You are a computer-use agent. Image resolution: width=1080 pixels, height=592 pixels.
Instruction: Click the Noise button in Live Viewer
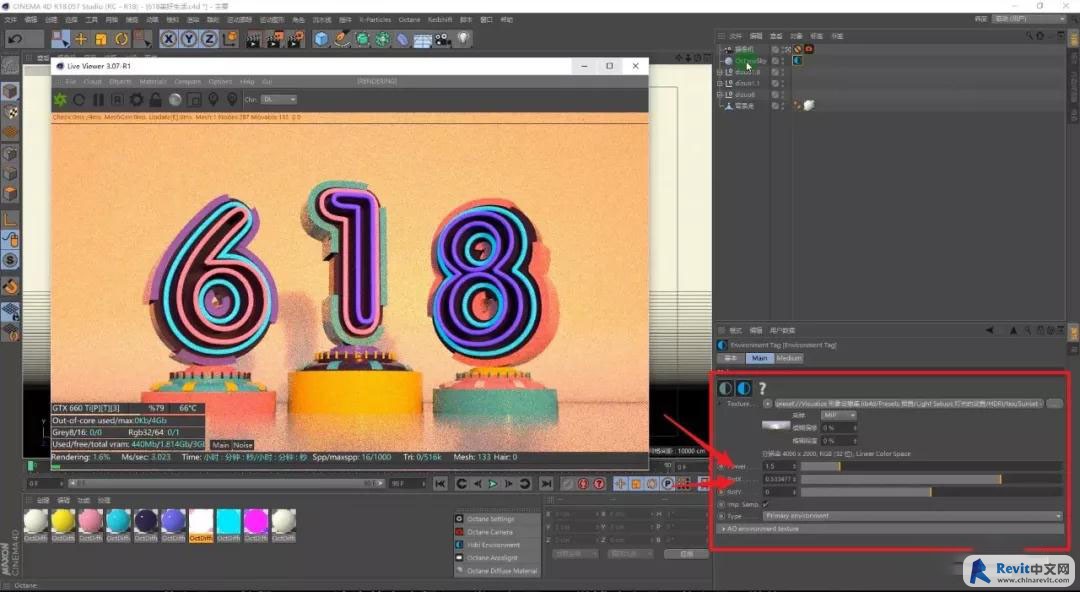point(243,445)
